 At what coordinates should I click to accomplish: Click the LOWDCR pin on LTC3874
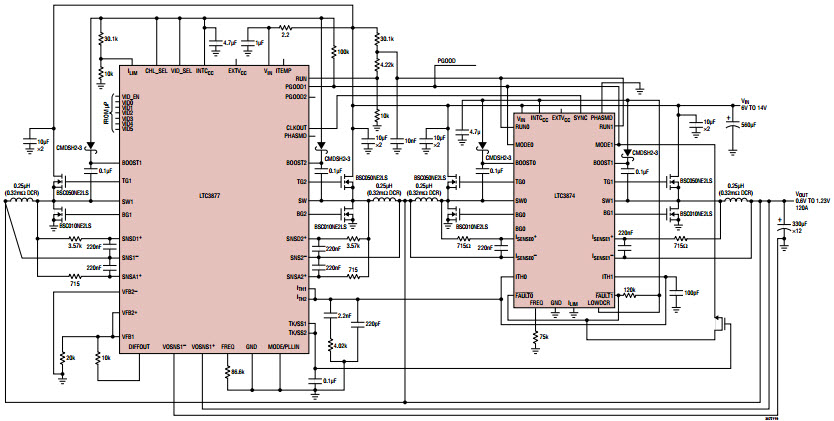tap(600, 301)
